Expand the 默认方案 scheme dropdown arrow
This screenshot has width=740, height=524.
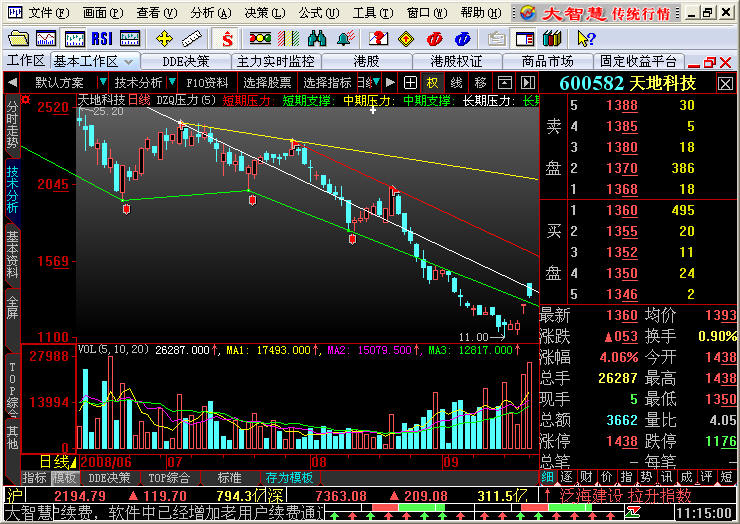pyautogui.click(x=102, y=82)
